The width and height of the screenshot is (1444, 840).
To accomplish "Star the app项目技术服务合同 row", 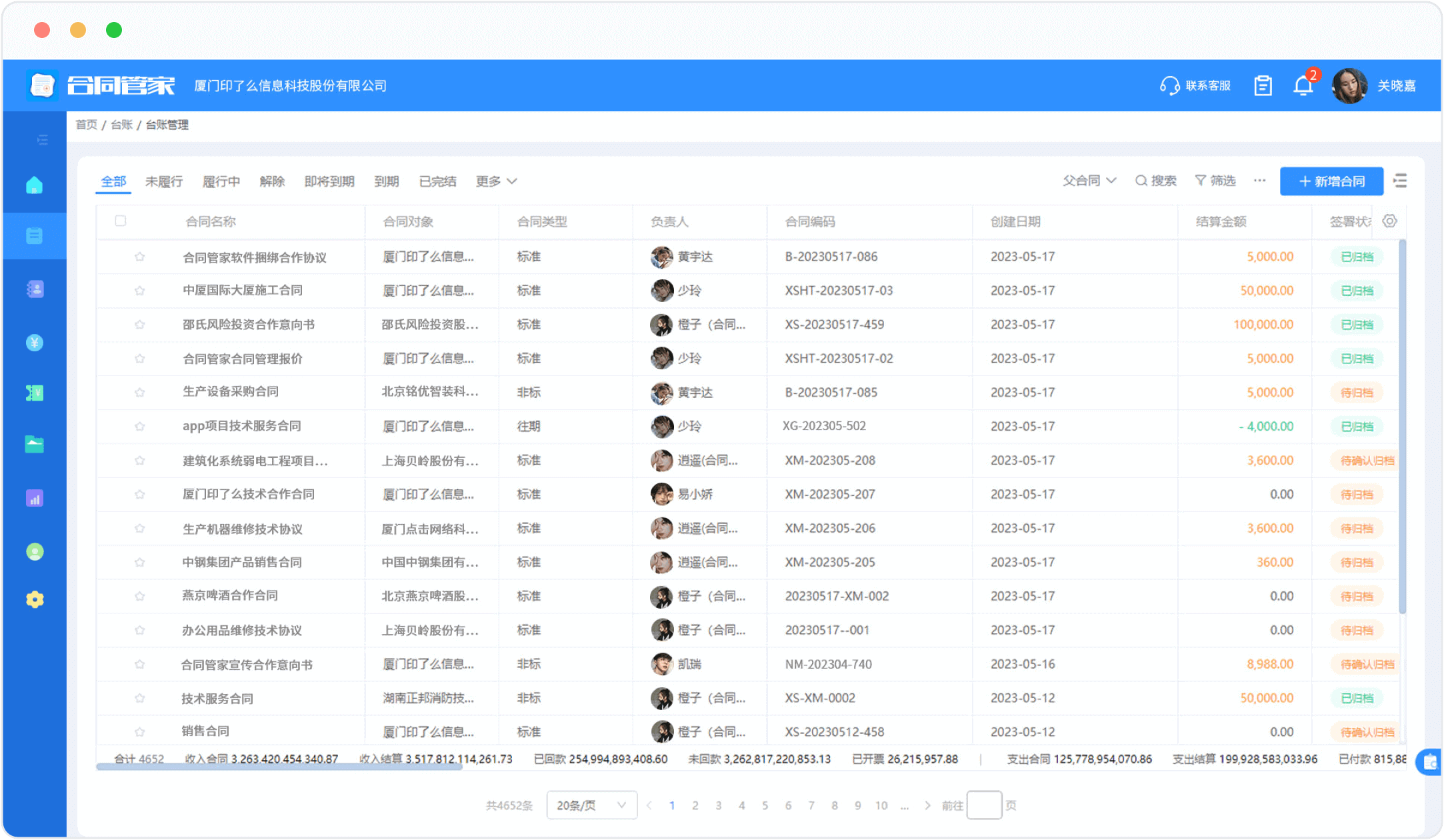I will pyautogui.click(x=139, y=426).
